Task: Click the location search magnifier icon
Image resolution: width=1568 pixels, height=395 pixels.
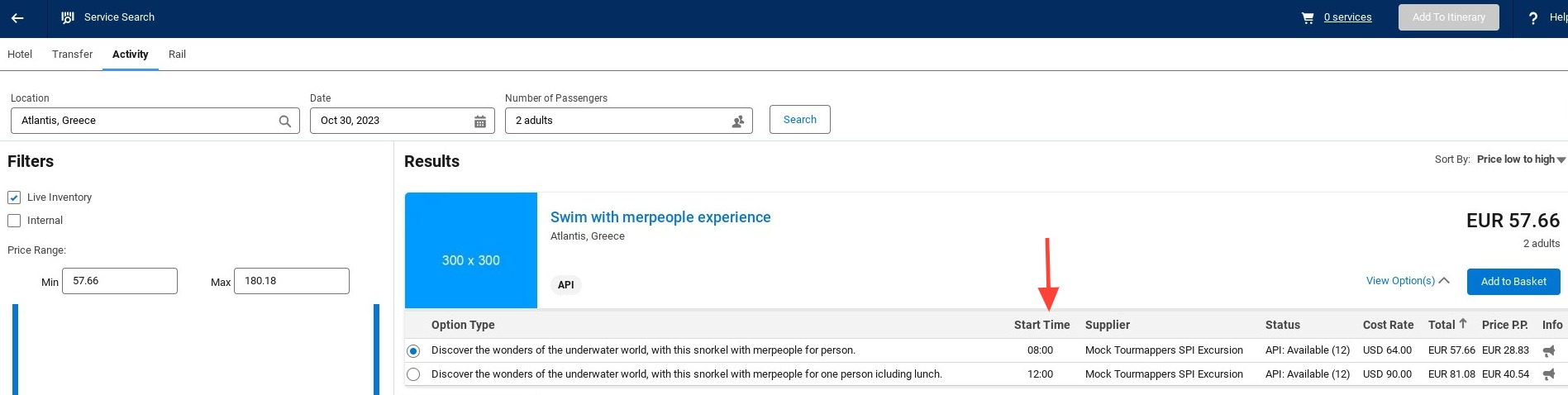Action: 285,121
